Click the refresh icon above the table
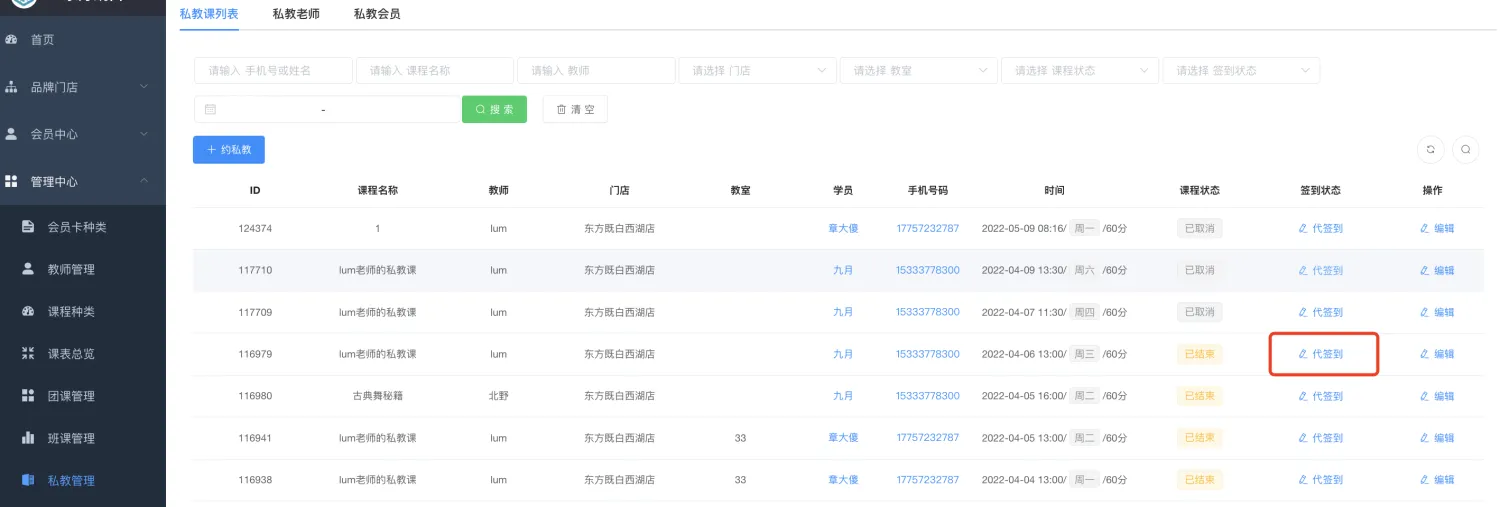The image size is (1500, 507). [1431, 149]
